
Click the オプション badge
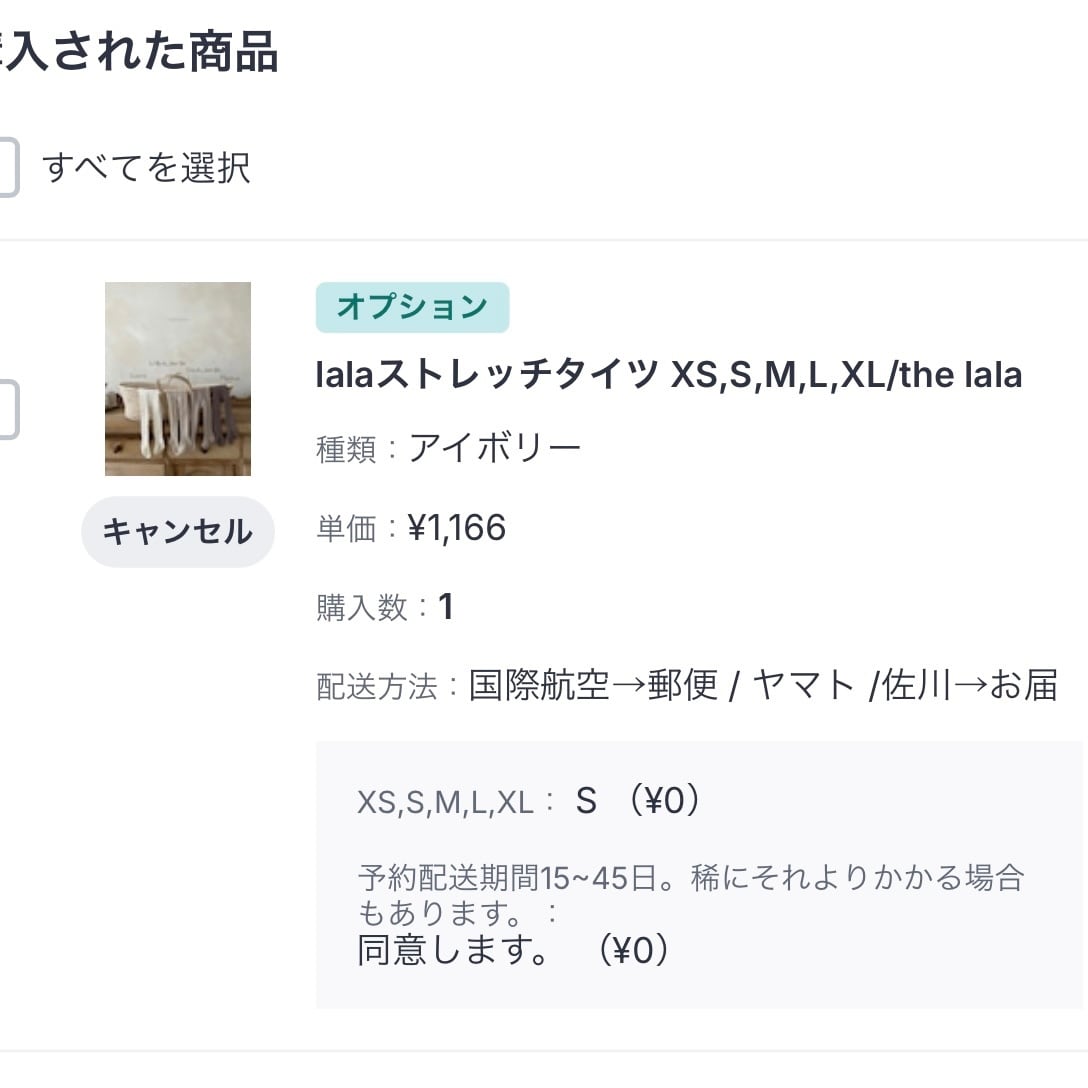pos(412,307)
